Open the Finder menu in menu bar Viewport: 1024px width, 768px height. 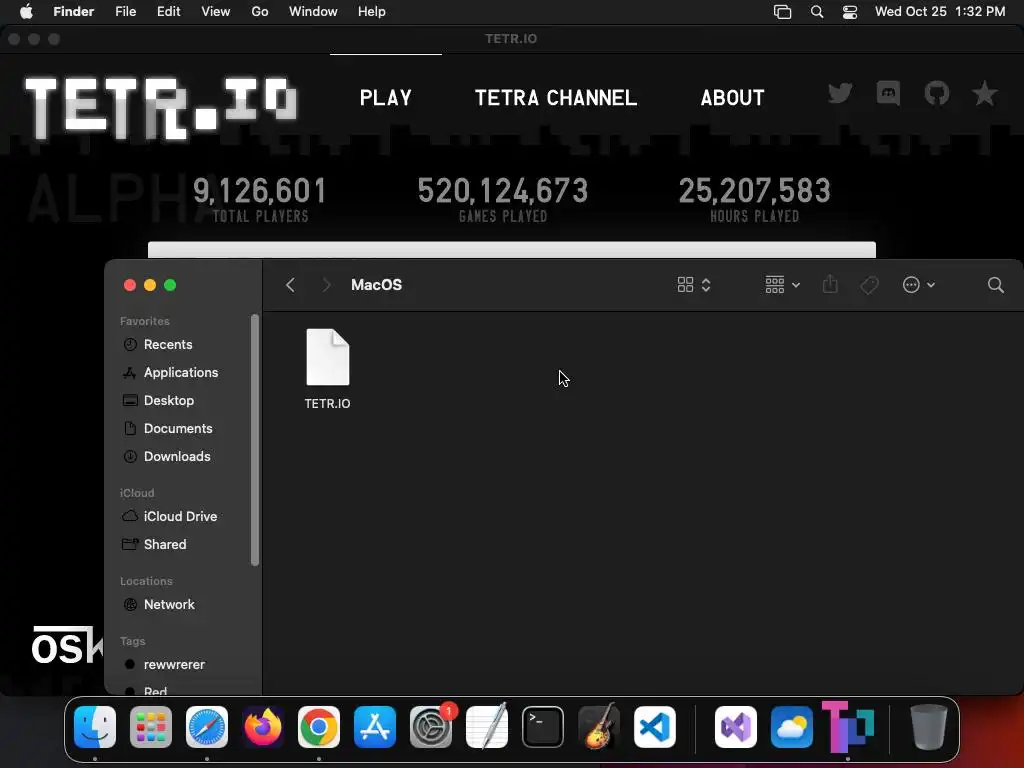(x=73, y=11)
